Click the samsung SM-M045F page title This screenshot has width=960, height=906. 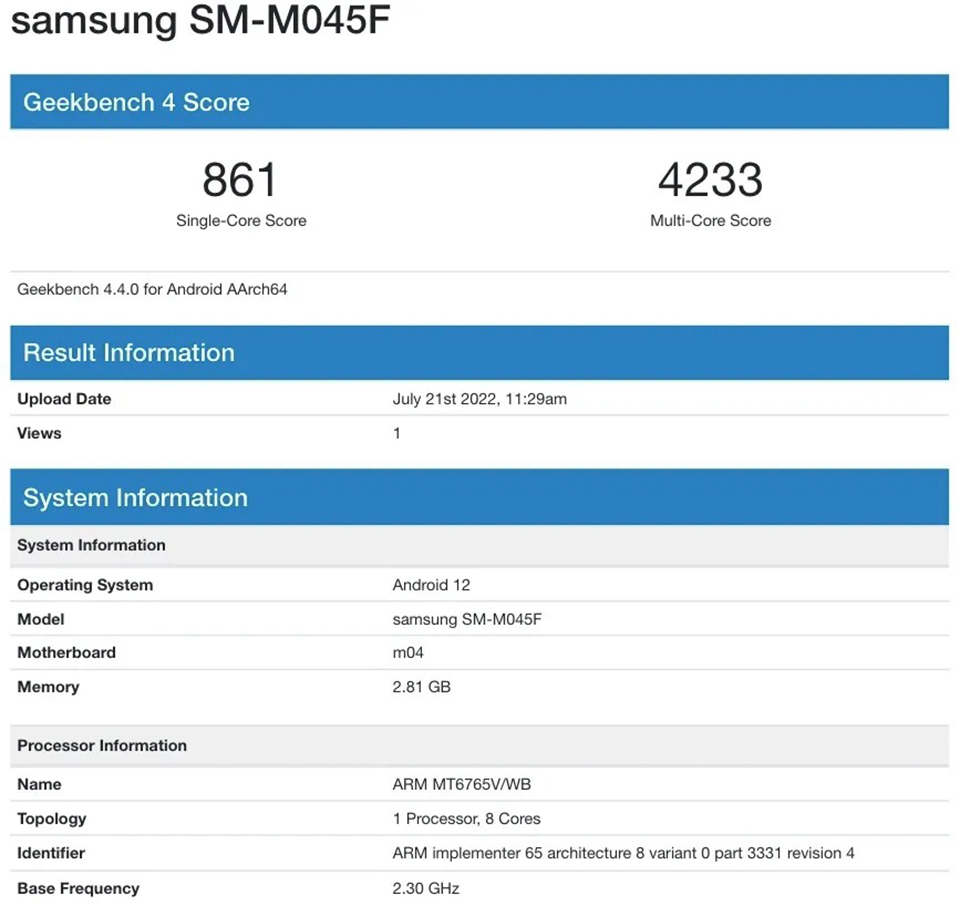coord(200,21)
